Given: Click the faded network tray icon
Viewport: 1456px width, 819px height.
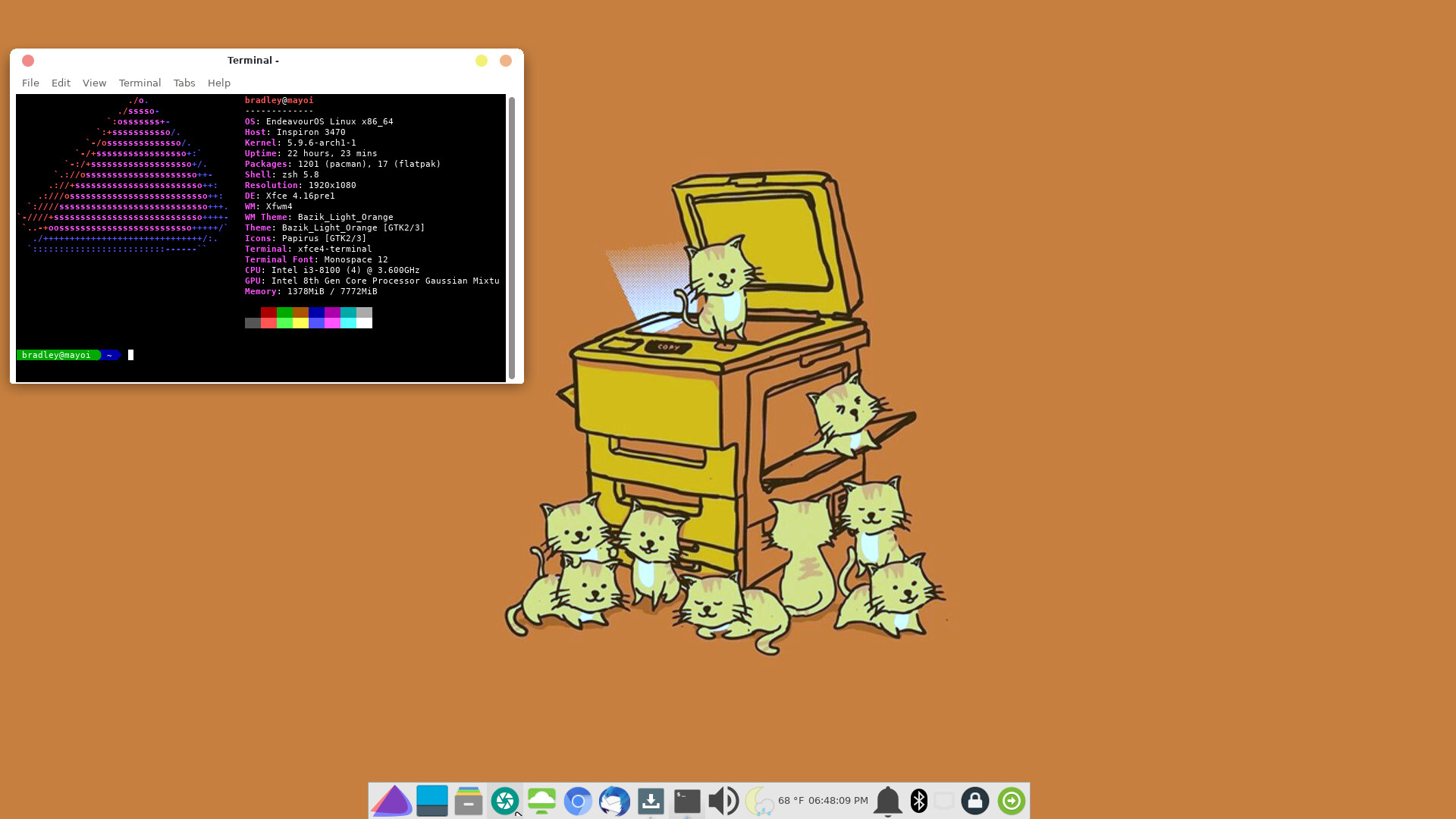Looking at the screenshot, I should pyautogui.click(x=944, y=801).
